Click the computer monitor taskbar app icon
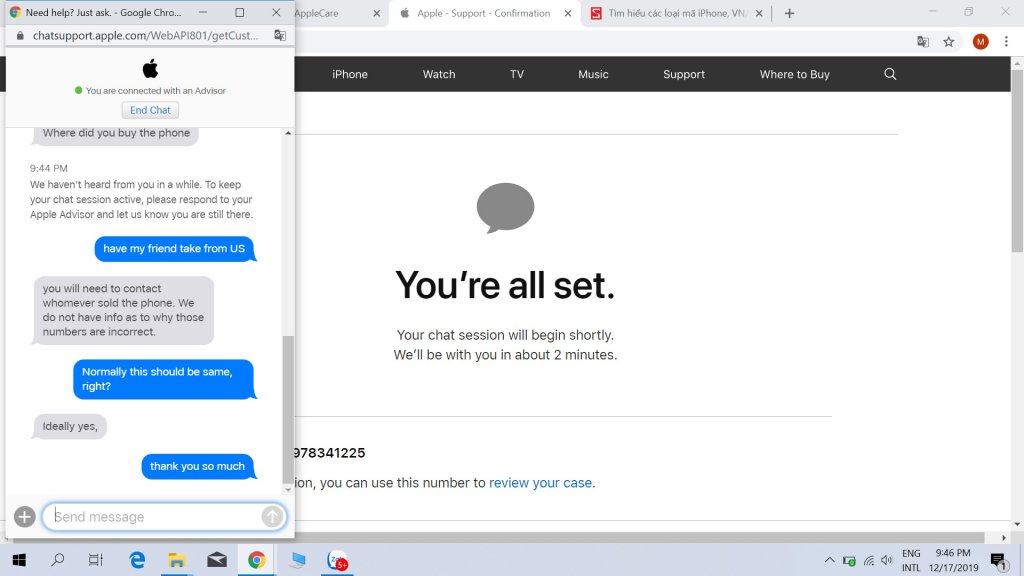 click(x=298, y=560)
